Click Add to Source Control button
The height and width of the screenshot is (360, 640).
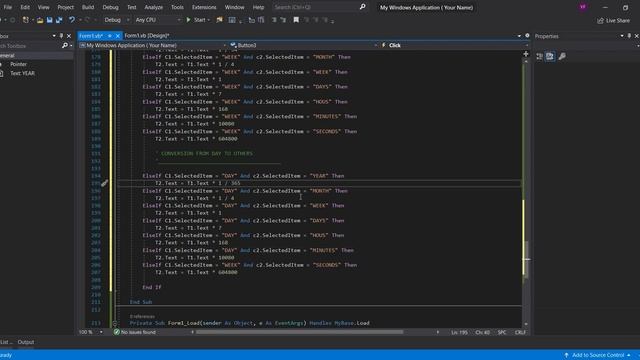point(598,355)
